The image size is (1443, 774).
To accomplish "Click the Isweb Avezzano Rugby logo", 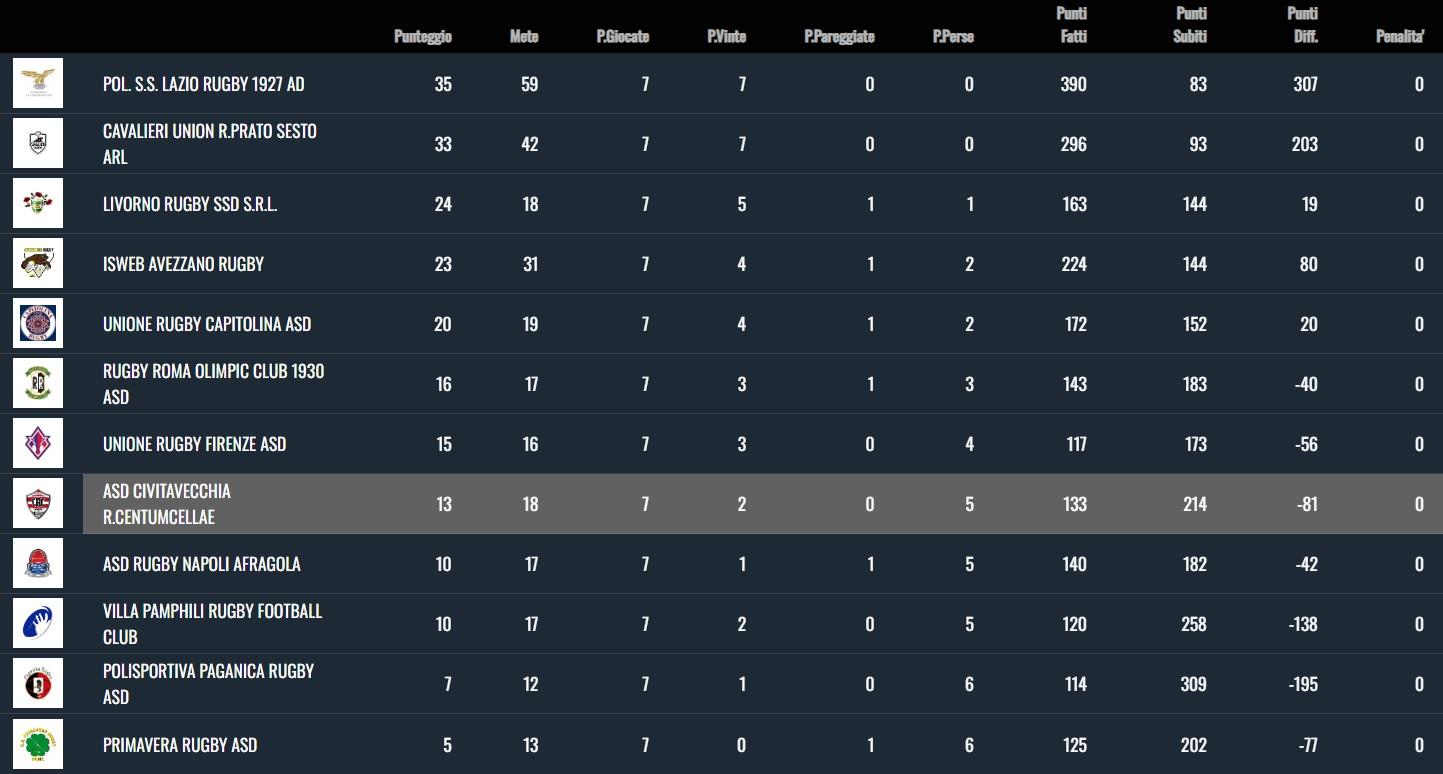I will click(38, 264).
